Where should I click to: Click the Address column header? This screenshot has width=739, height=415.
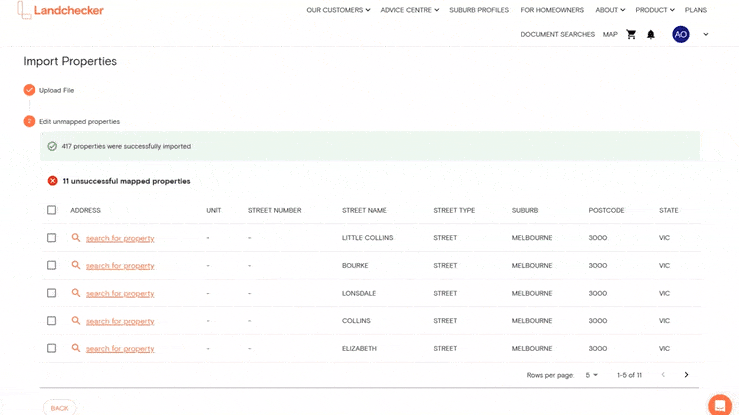[x=85, y=210]
